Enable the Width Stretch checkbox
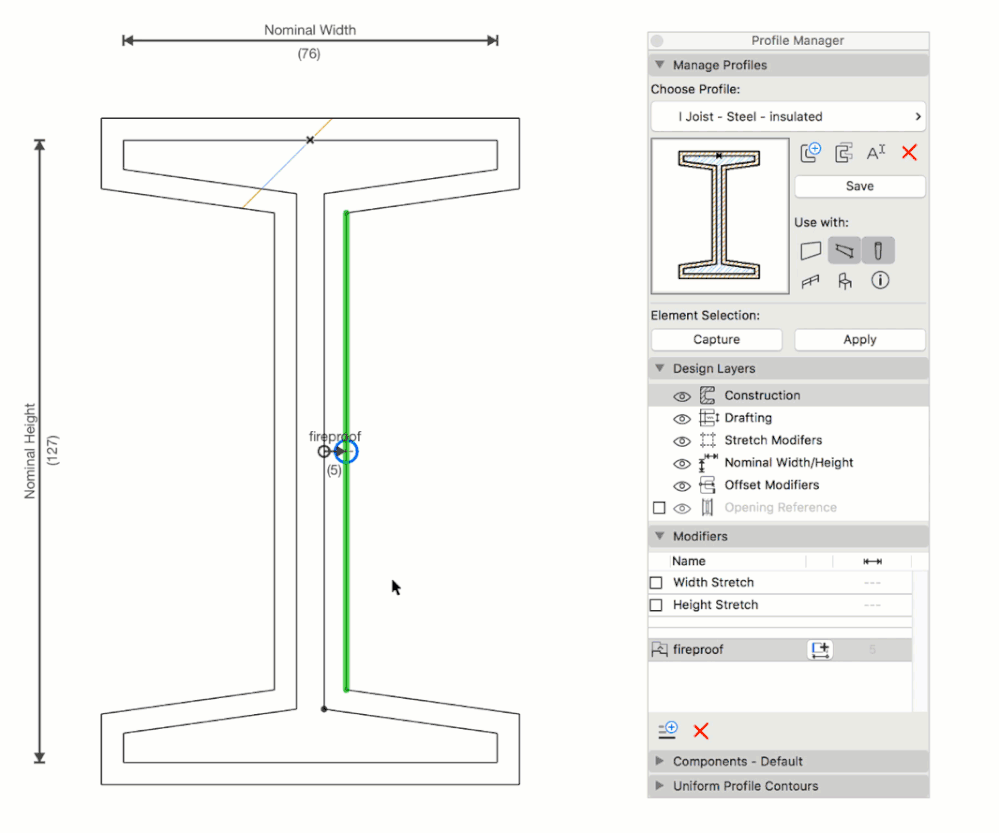The width and height of the screenshot is (999, 833). tap(656, 583)
